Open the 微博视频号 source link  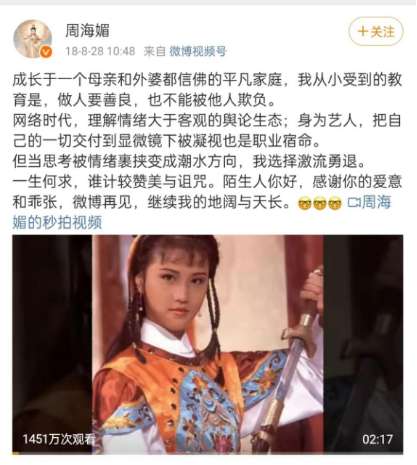click(x=198, y=51)
